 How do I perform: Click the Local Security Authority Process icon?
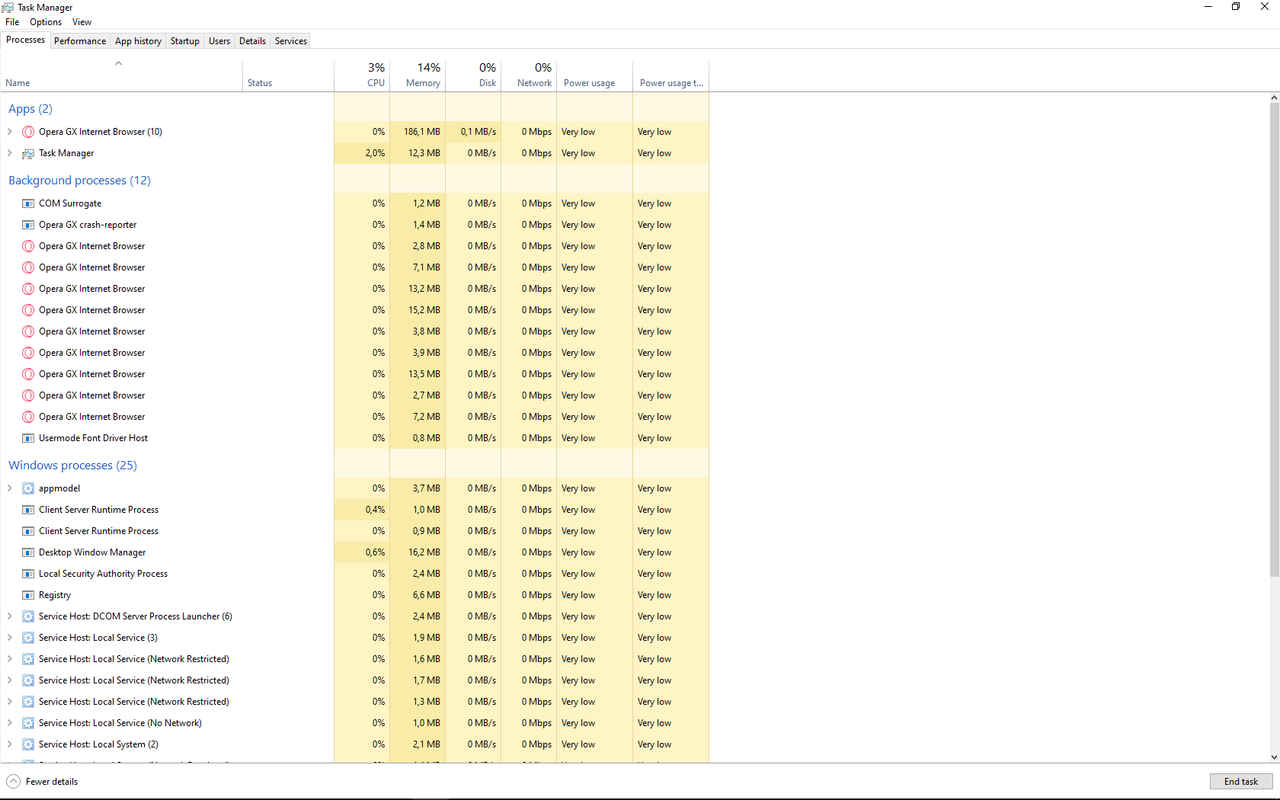28,574
